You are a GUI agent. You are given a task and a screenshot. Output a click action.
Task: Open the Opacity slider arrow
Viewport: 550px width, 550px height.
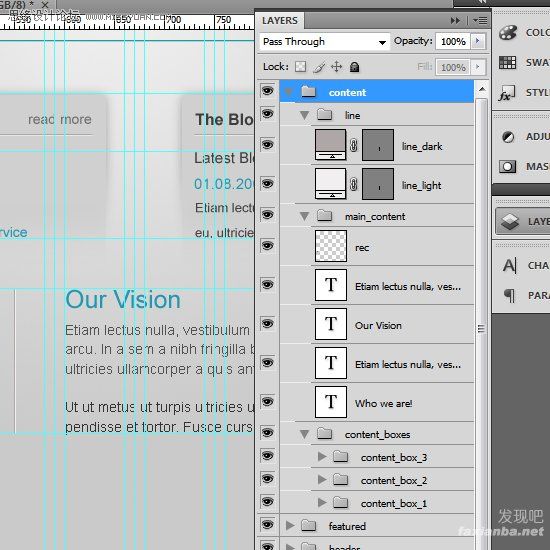coord(478,41)
